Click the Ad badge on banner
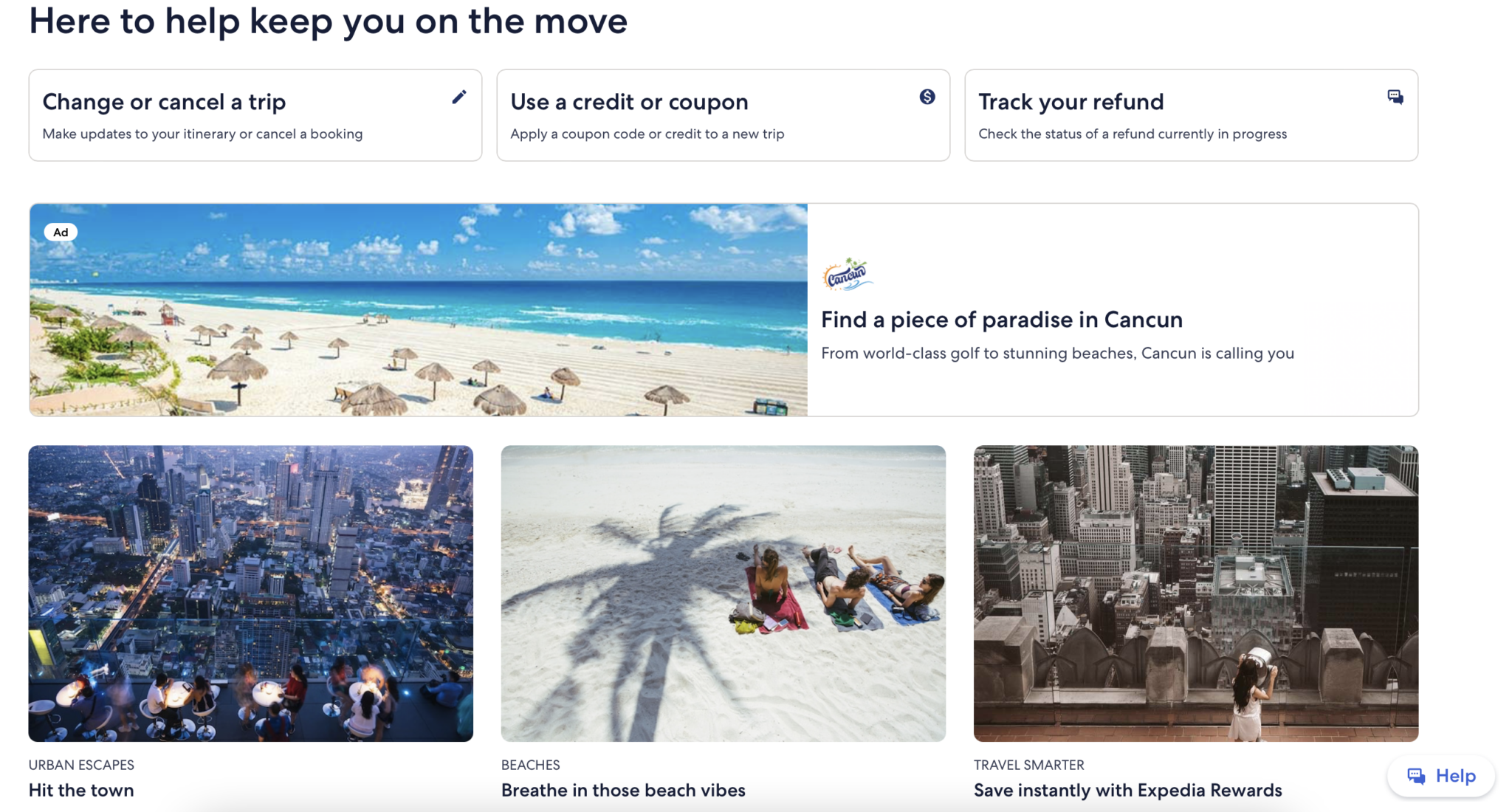The height and width of the screenshot is (812, 1512). tap(61, 233)
